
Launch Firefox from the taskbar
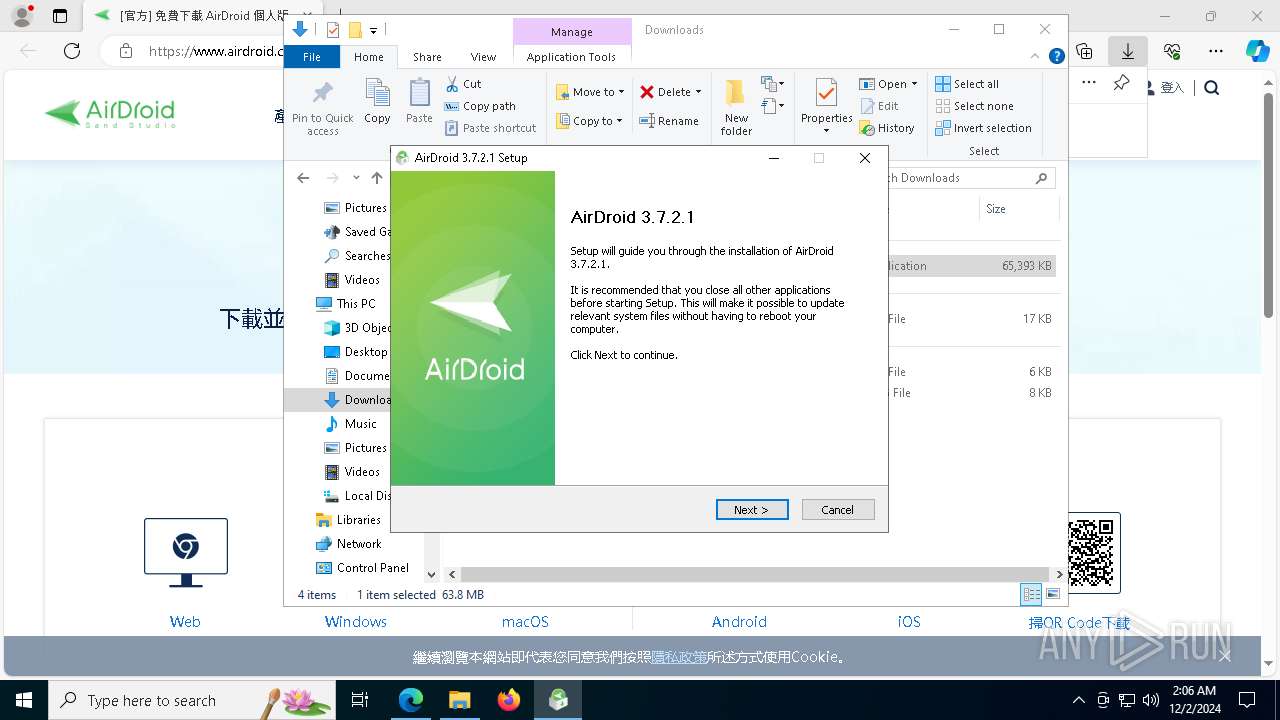pyautogui.click(x=509, y=700)
